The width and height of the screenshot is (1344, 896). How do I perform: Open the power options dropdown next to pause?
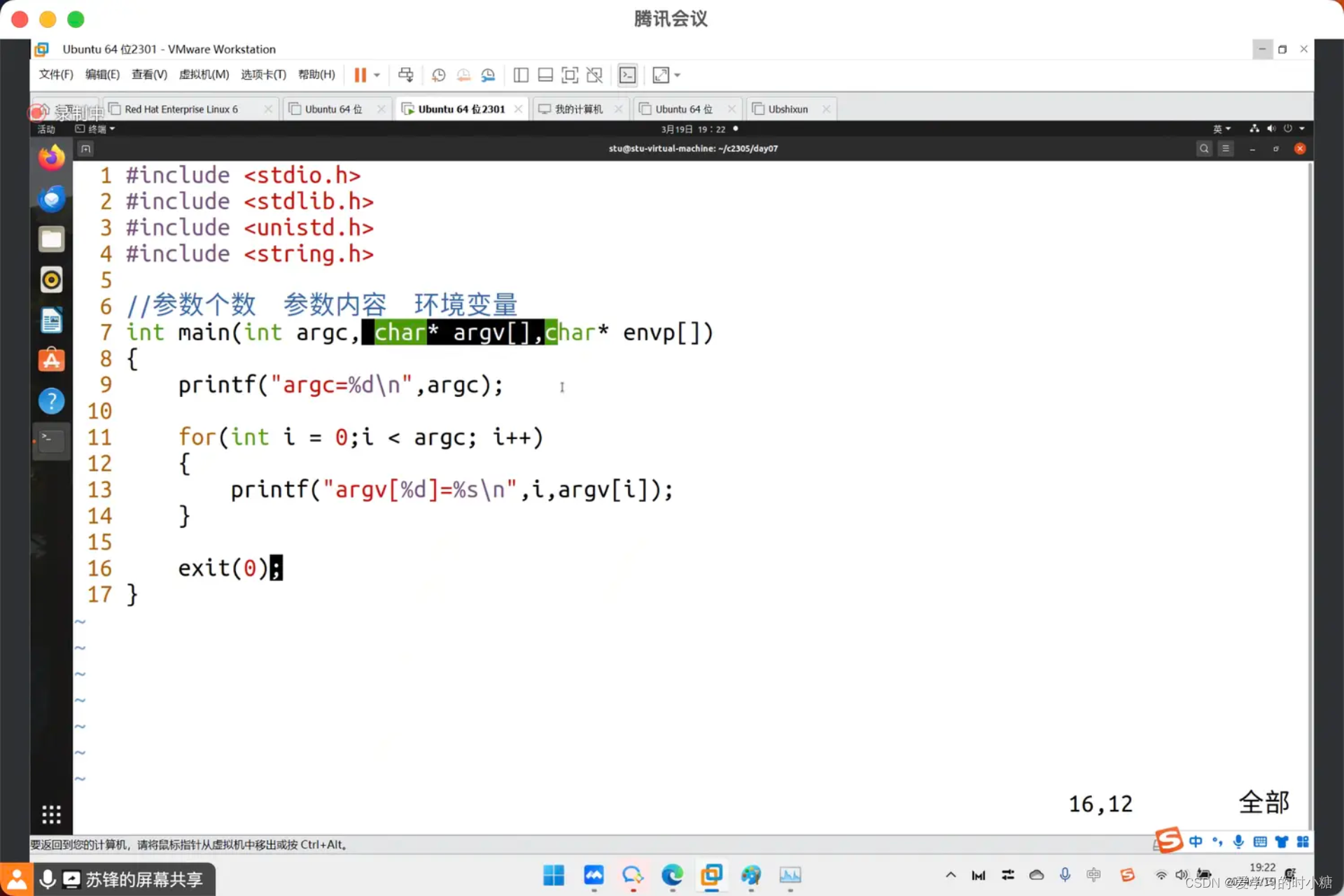pyautogui.click(x=377, y=75)
